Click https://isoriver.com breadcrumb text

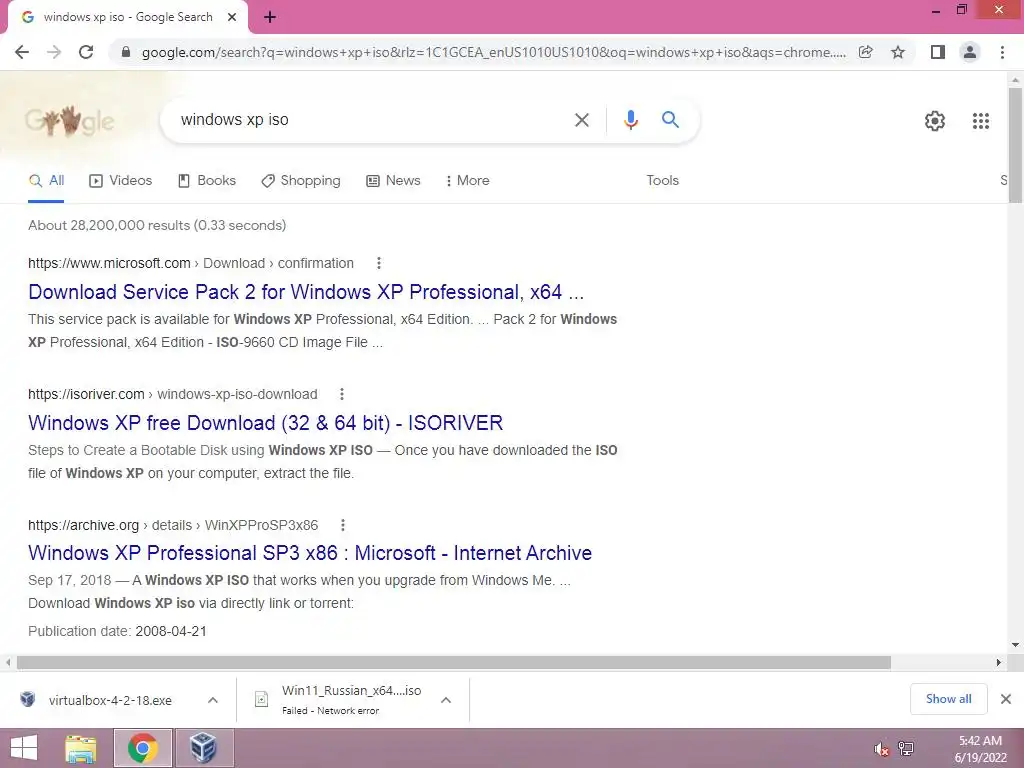tap(86, 394)
